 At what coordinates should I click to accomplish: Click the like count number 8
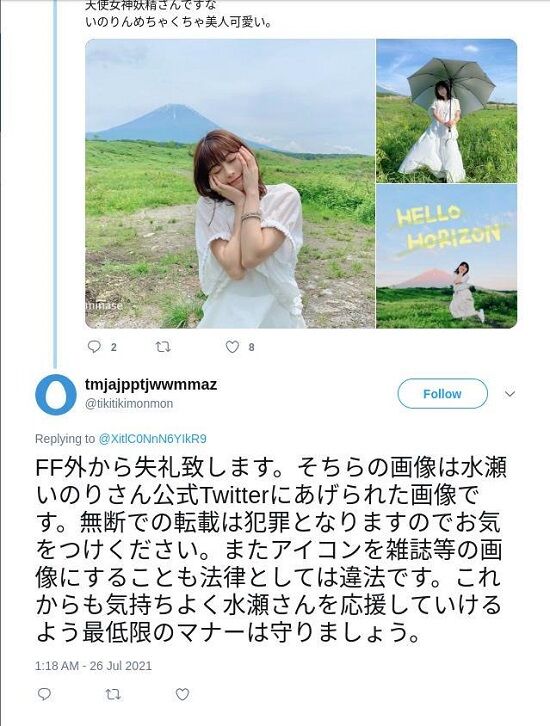251,347
